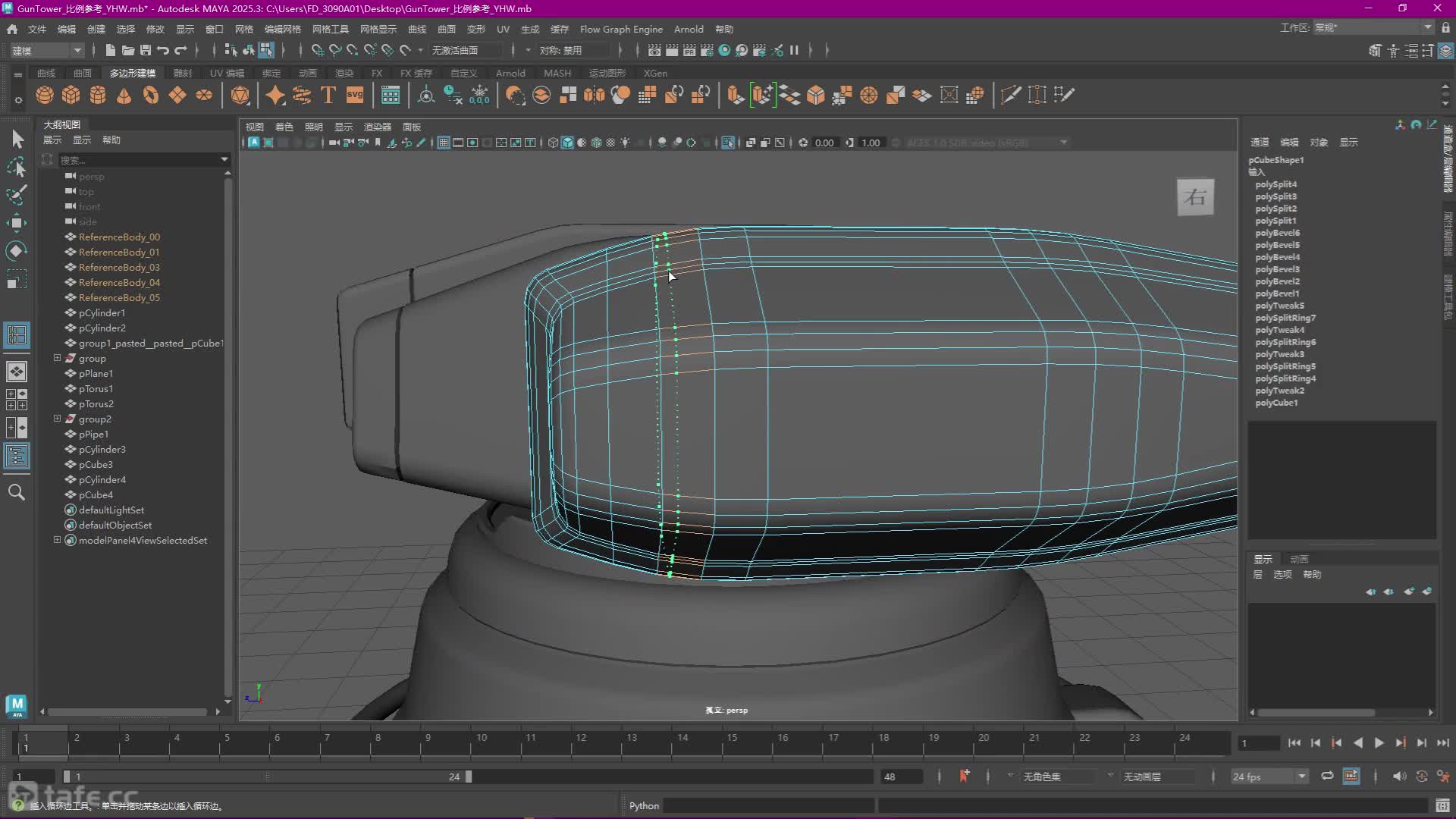1456x819 pixels.
Task: Select polyBevel6 in input history
Action: (x=1277, y=233)
